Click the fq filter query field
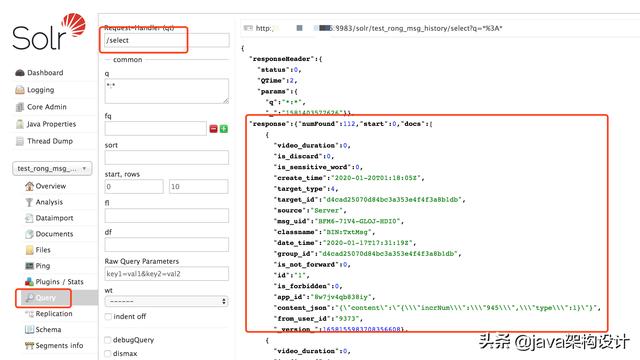This screenshot has width=640, height=360. tap(156, 129)
